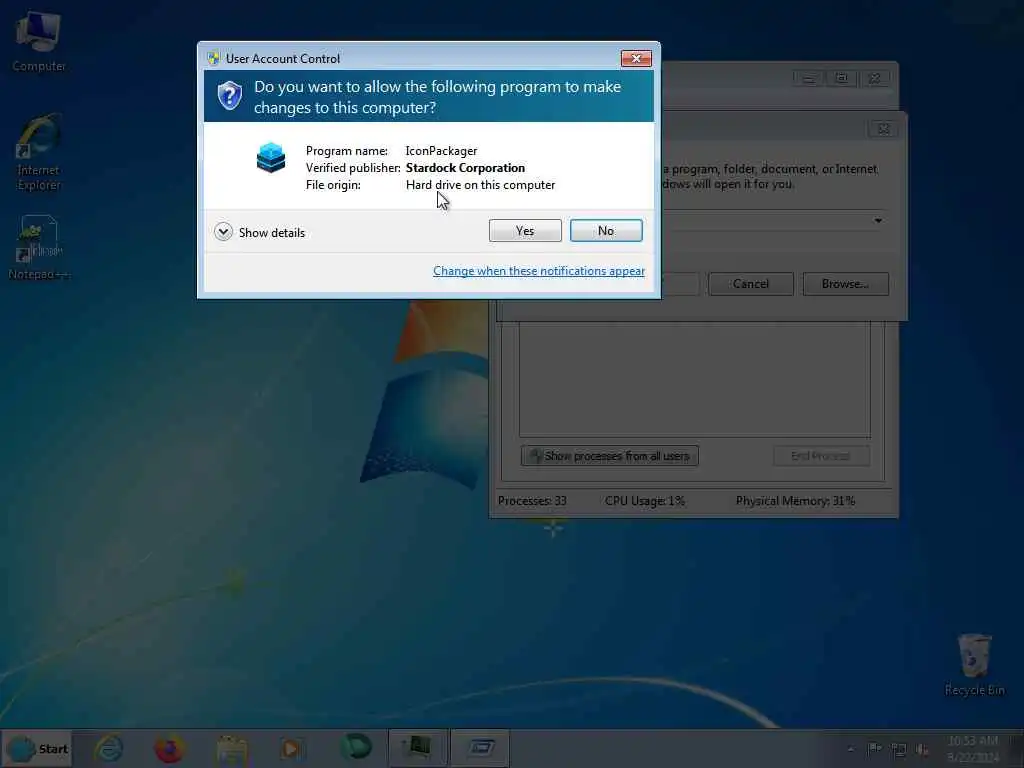Screen dimensions: 1024x768
Task: Switch to the Run dialog taskbar button
Action: 480,748
